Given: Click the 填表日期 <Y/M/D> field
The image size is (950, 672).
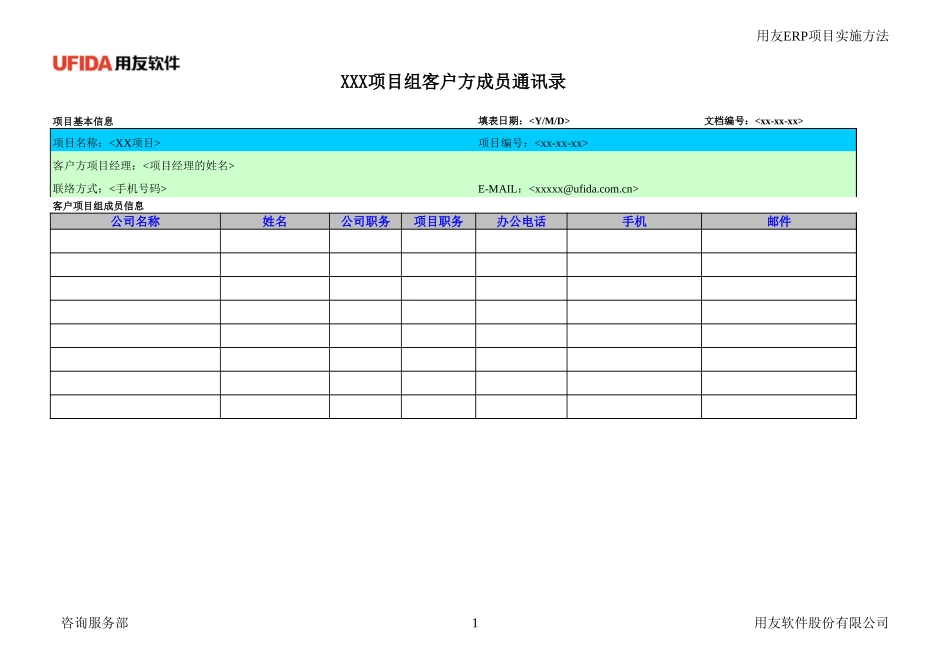Looking at the screenshot, I should pos(524,121).
